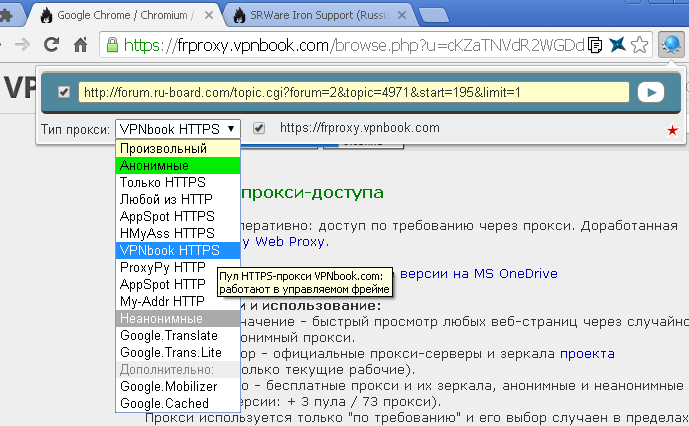Image resolution: width=689 pixels, height=426 pixels.
Task: Click the blue pinwheel extension icon
Action: (617, 44)
